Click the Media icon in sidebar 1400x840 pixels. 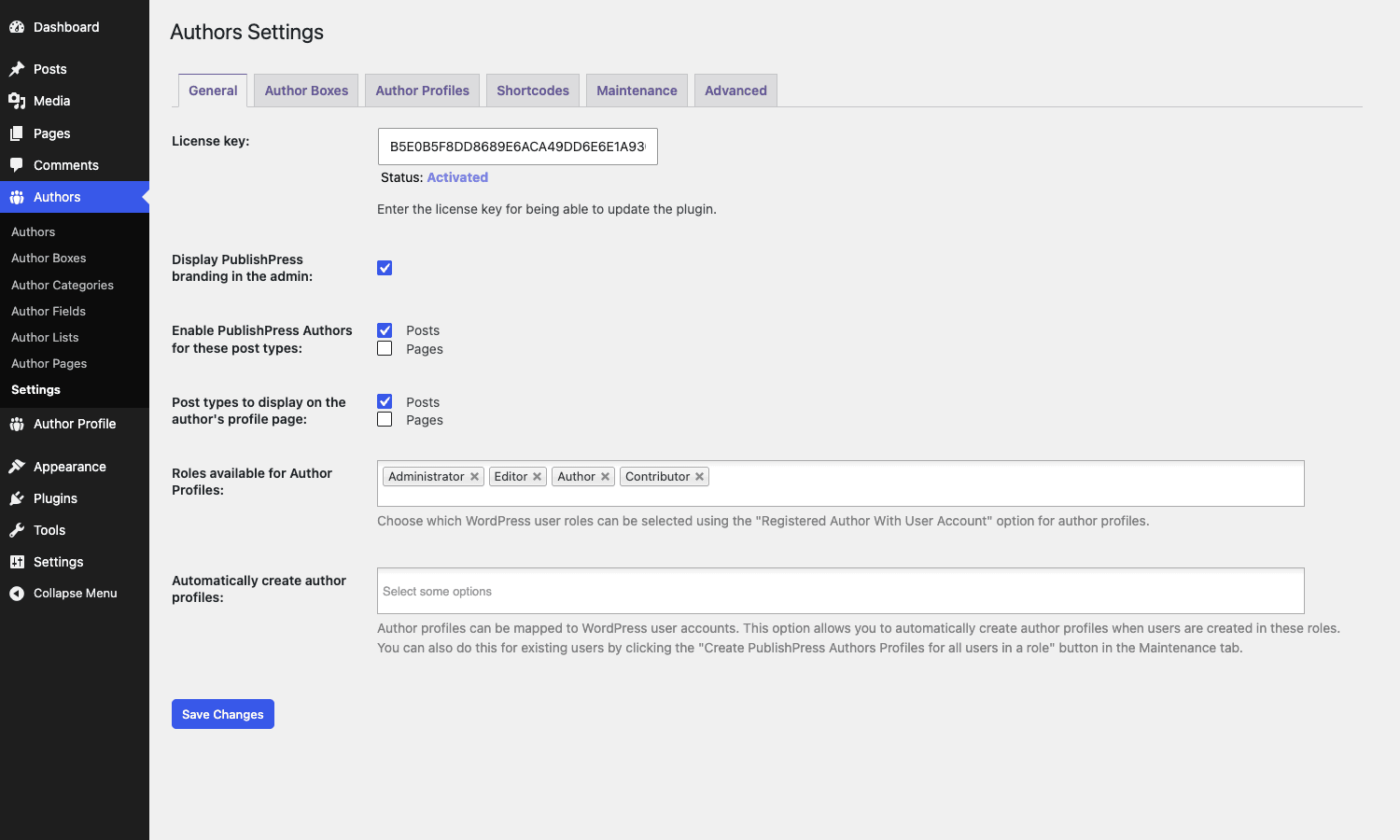point(17,101)
